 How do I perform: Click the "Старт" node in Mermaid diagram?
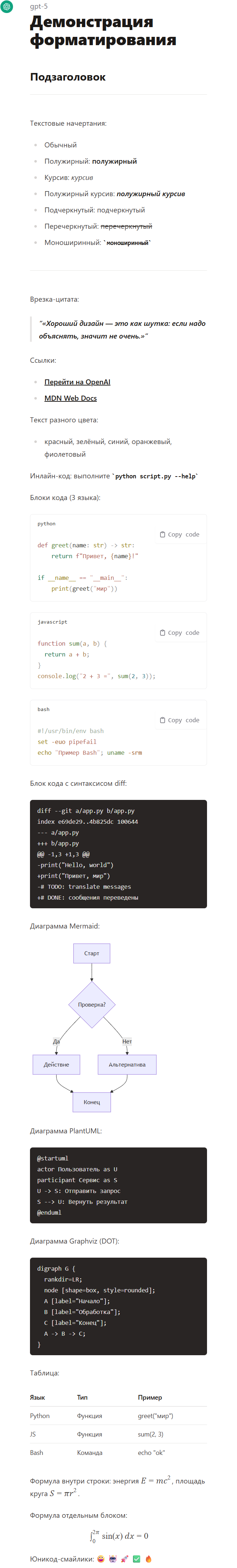pyautogui.click(x=91, y=953)
